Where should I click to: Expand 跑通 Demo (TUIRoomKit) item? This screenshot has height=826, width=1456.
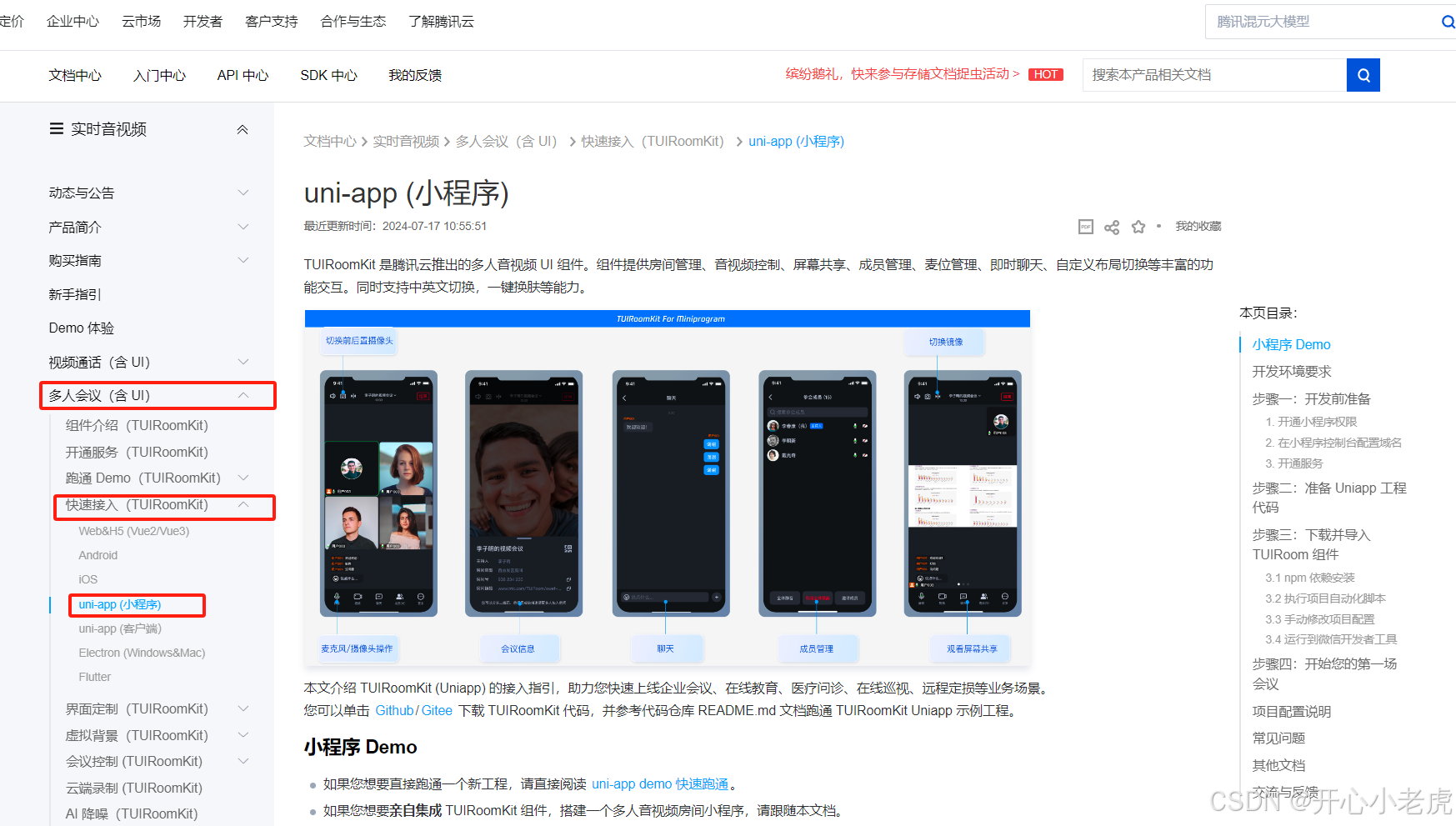[243, 478]
